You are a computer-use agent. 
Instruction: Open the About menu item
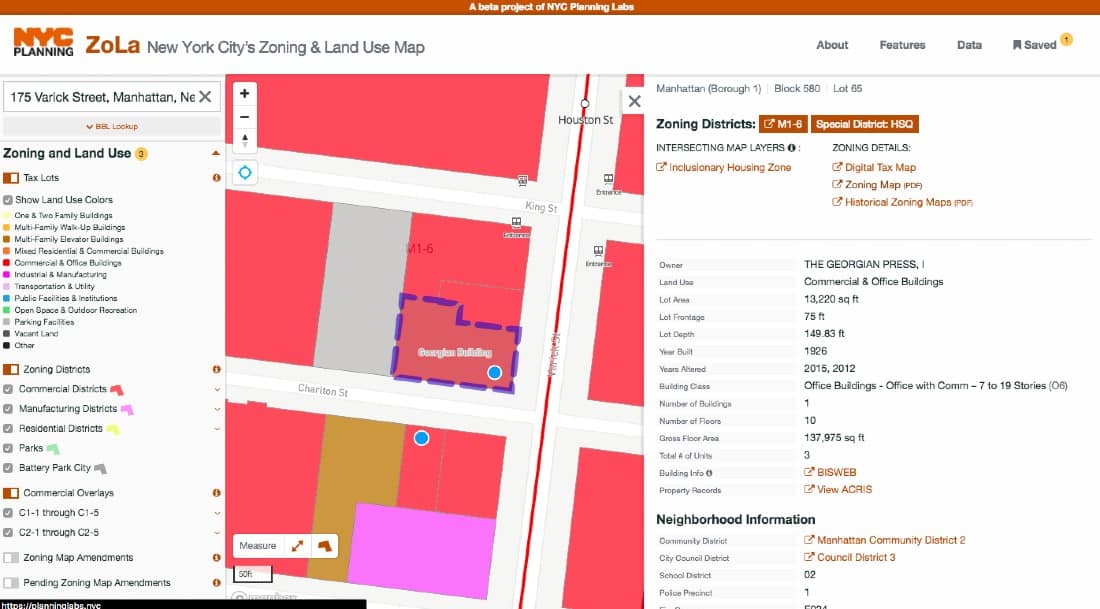pos(831,45)
